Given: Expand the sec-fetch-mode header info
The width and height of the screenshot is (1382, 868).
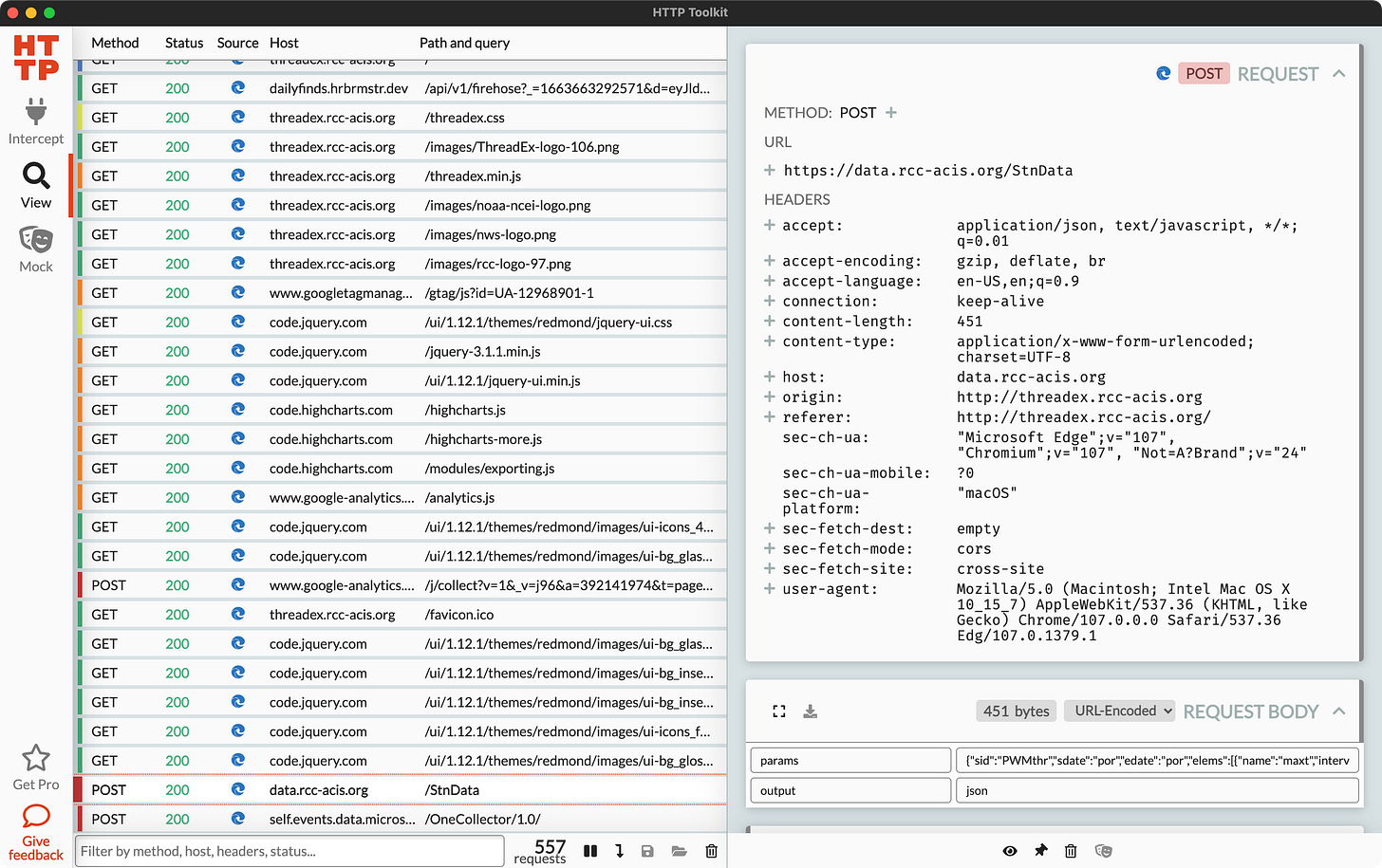Looking at the screenshot, I should pyautogui.click(x=769, y=548).
